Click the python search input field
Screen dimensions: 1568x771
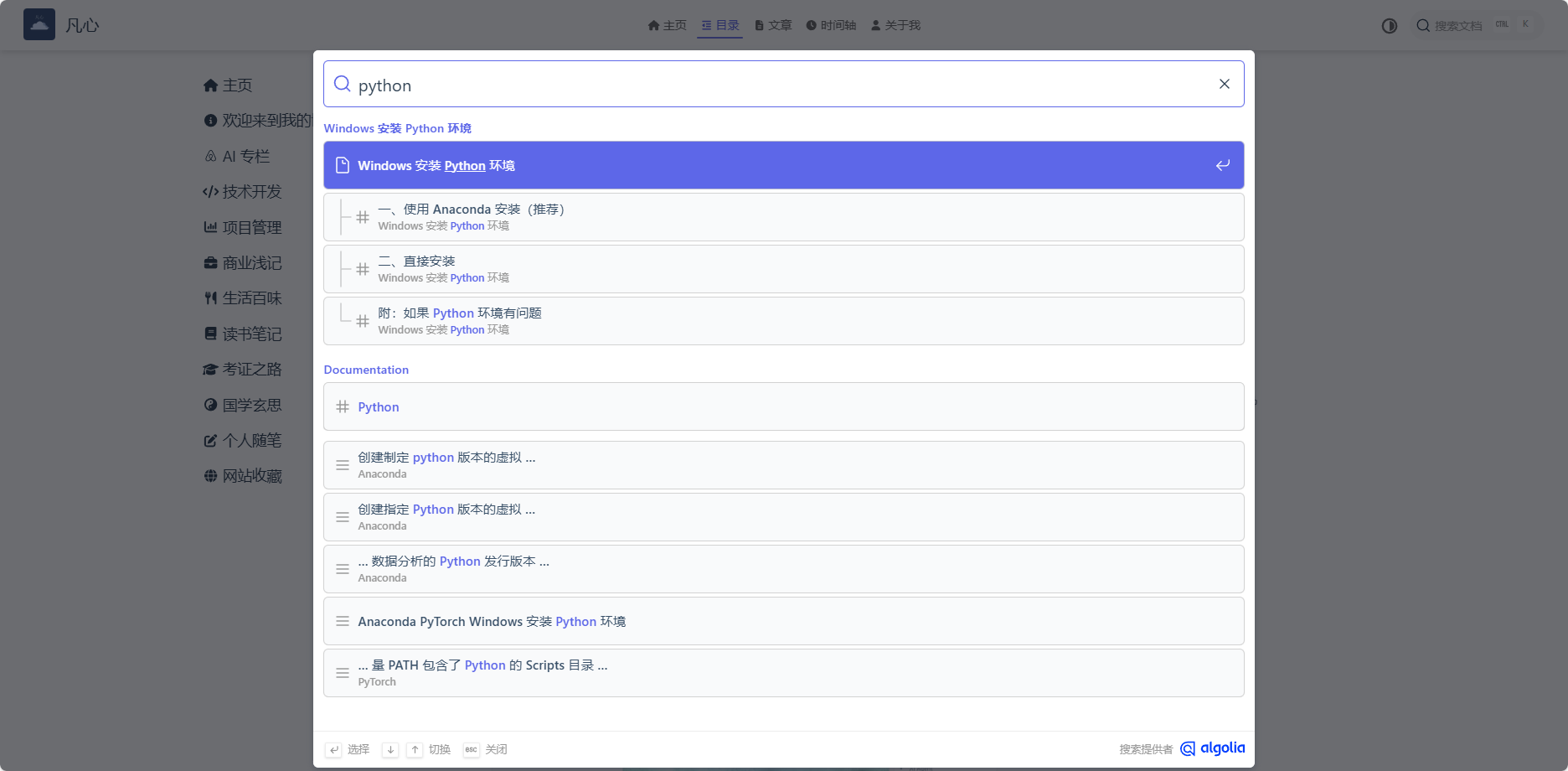(783, 85)
